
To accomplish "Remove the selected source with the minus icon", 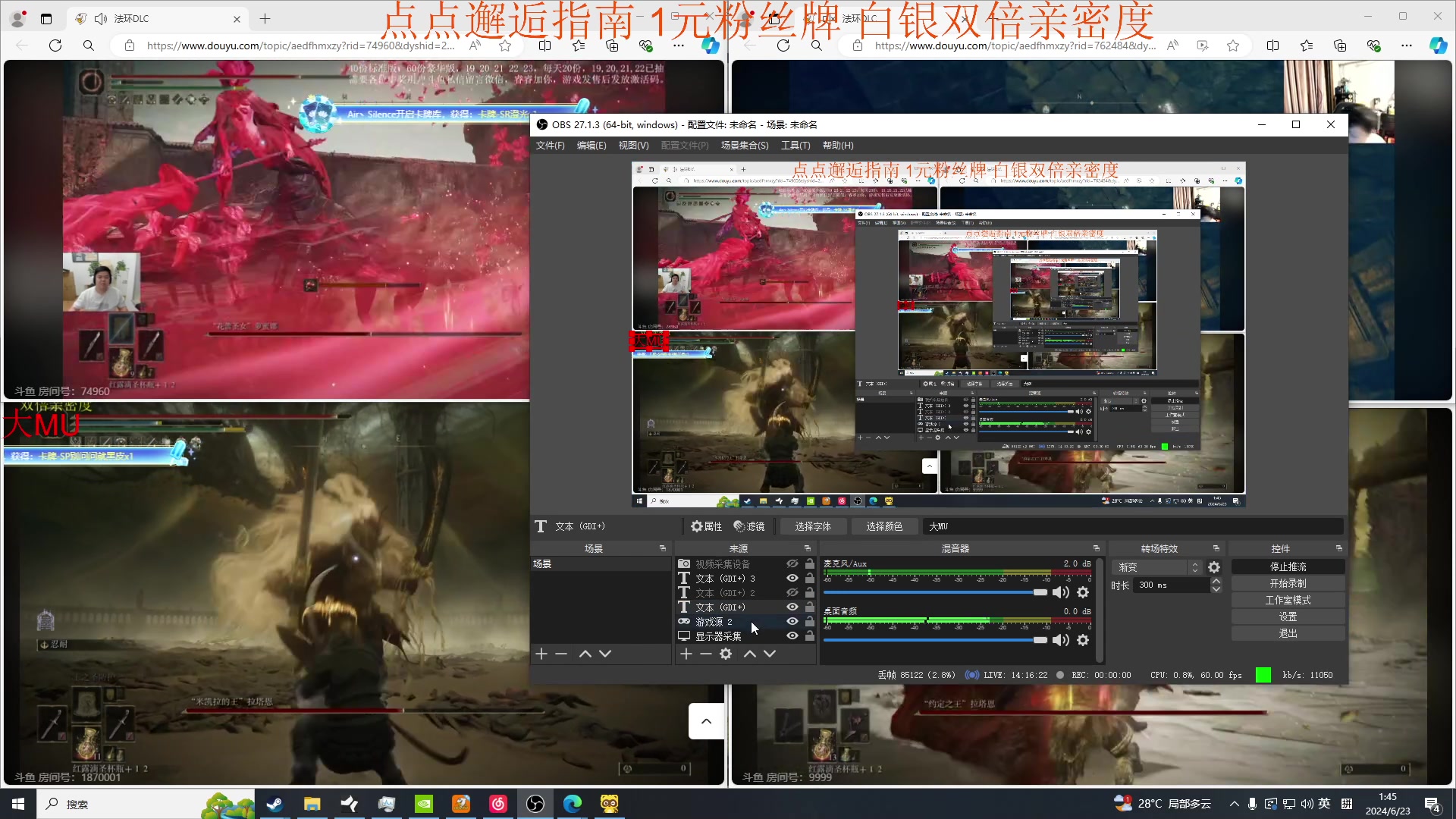I will click(x=706, y=654).
